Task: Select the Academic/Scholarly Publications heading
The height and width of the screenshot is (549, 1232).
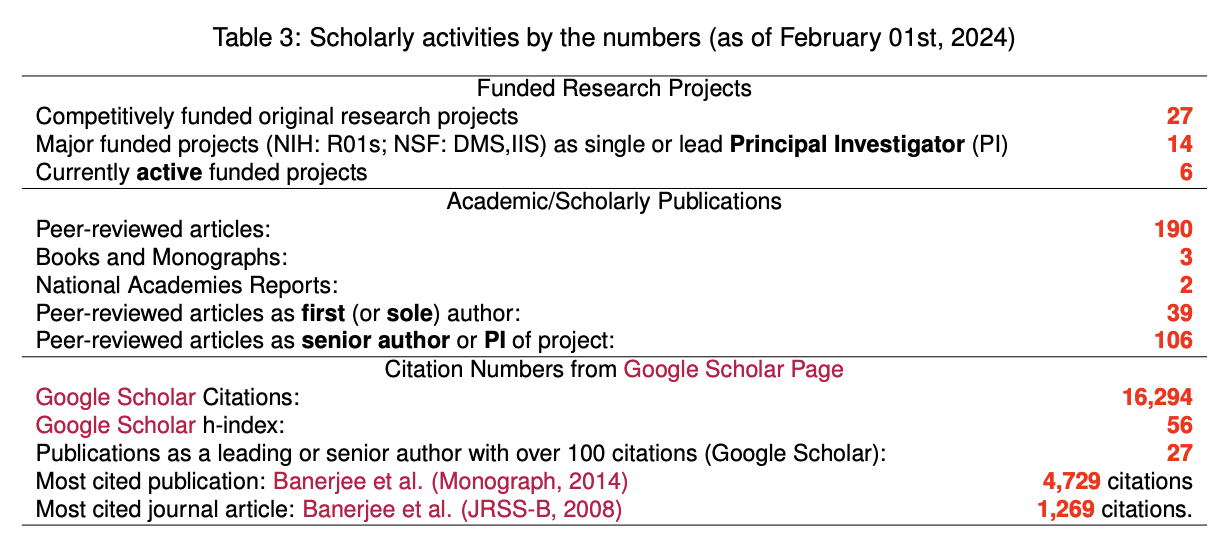Action: coord(614,201)
